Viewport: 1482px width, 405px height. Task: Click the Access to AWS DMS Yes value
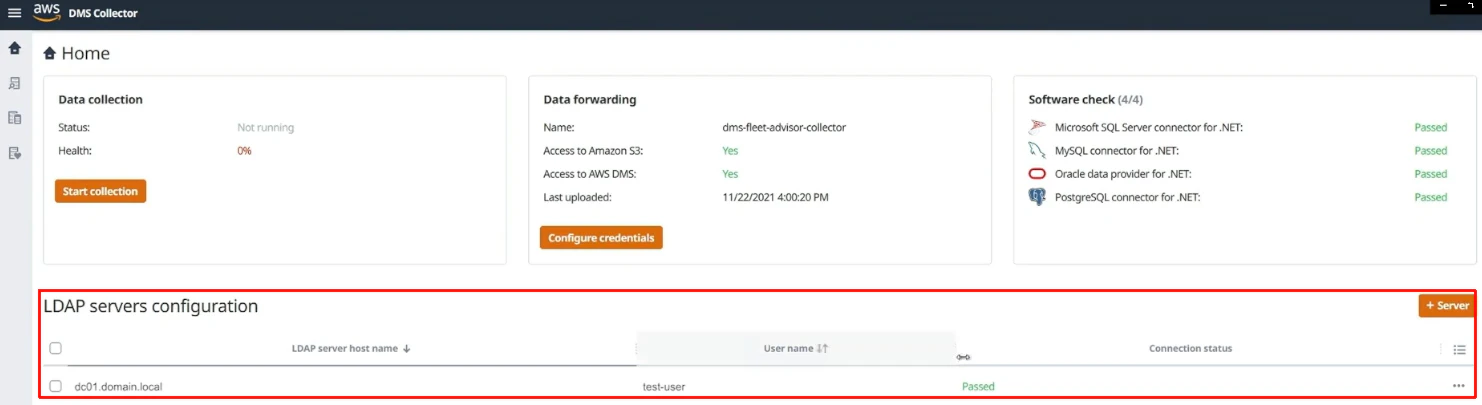coord(730,173)
